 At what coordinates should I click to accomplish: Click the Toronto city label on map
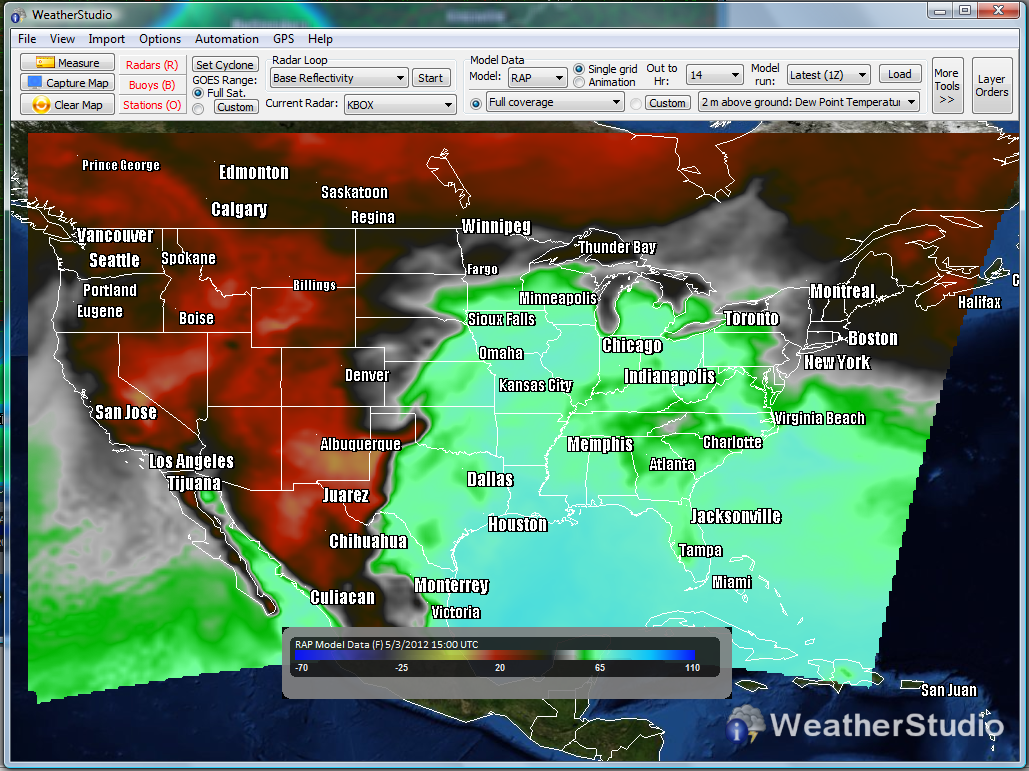point(752,319)
